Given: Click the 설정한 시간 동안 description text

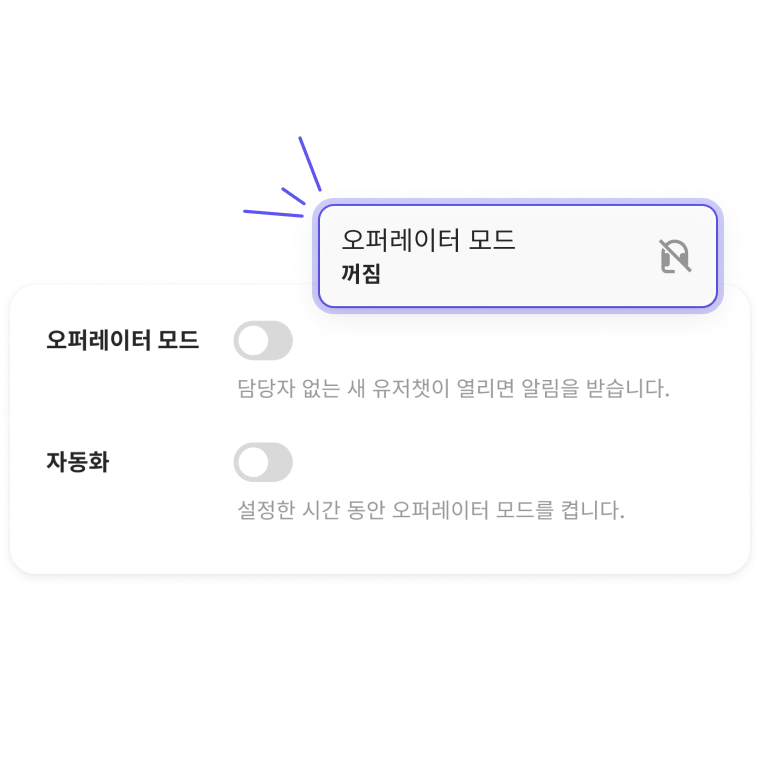Looking at the screenshot, I should click(x=431, y=510).
